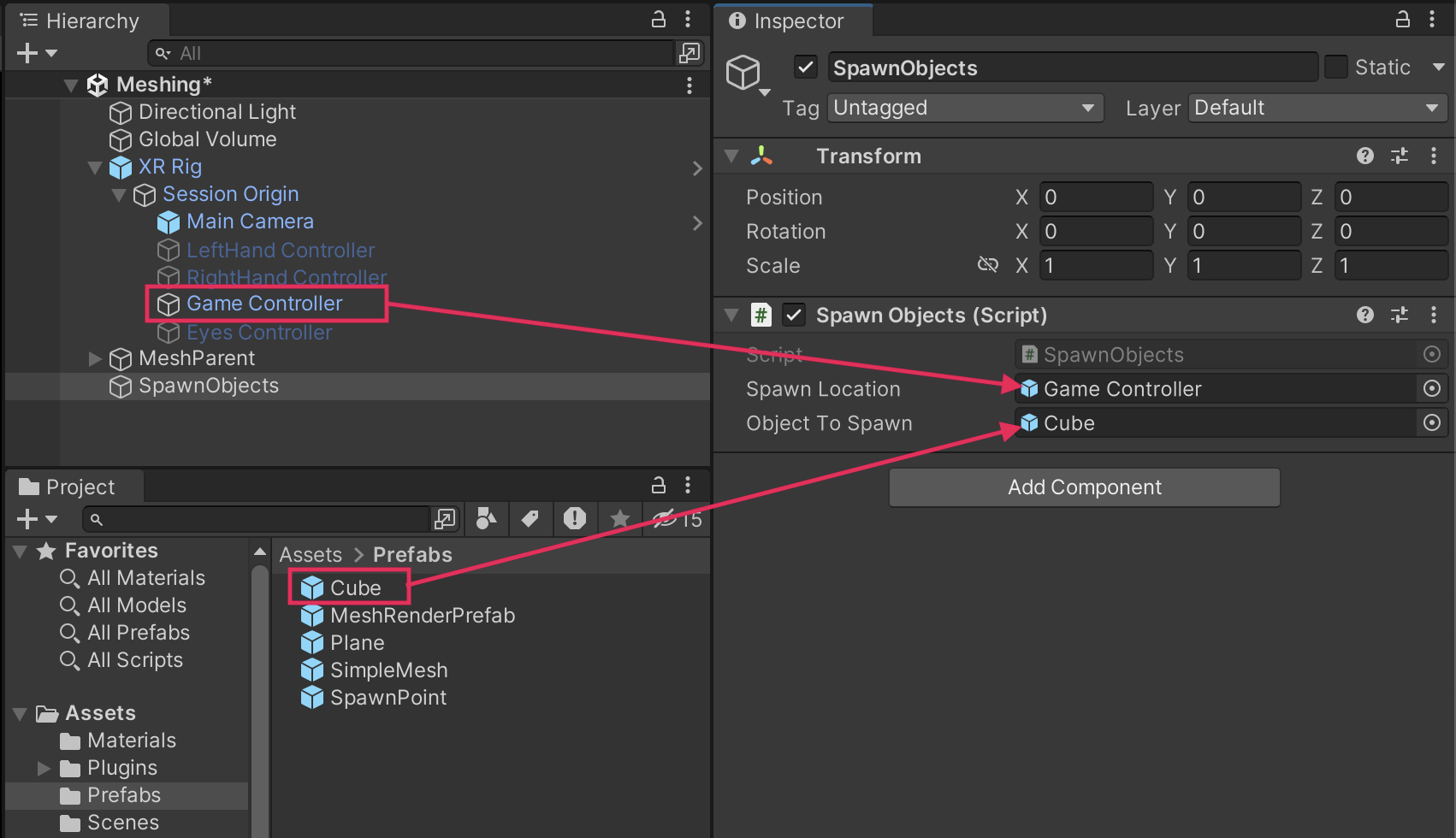Image resolution: width=1456 pixels, height=838 pixels.
Task: Click the Position X input field
Action: tap(1096, 198)
